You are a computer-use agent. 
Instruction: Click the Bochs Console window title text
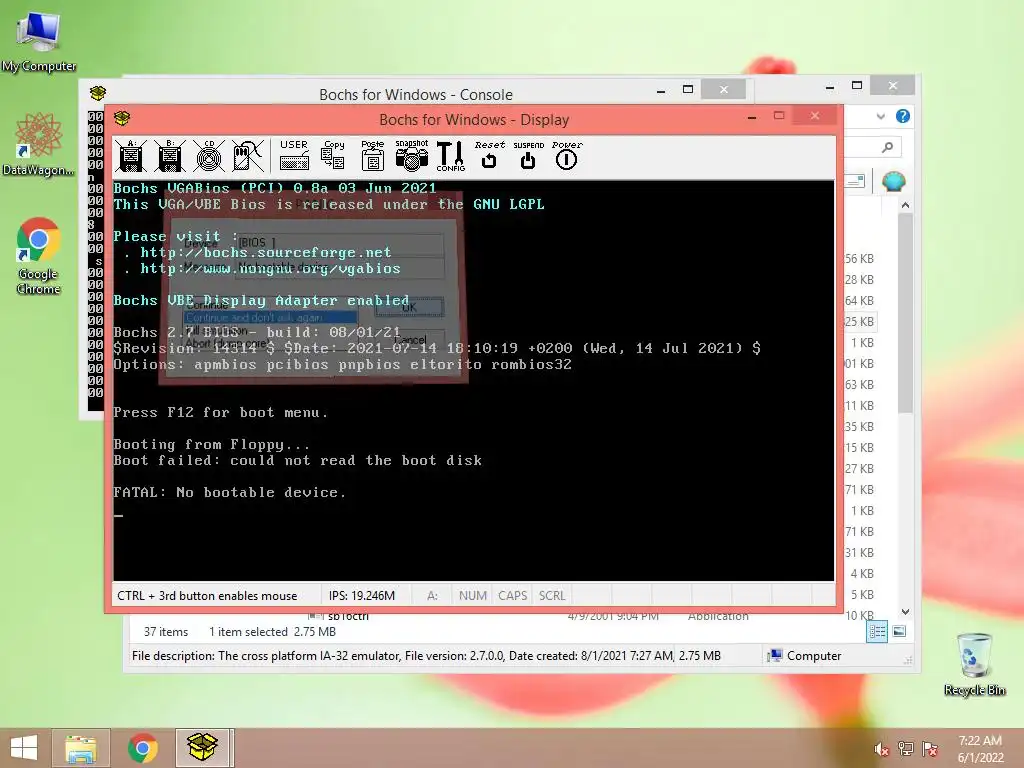tap(416, 95)
